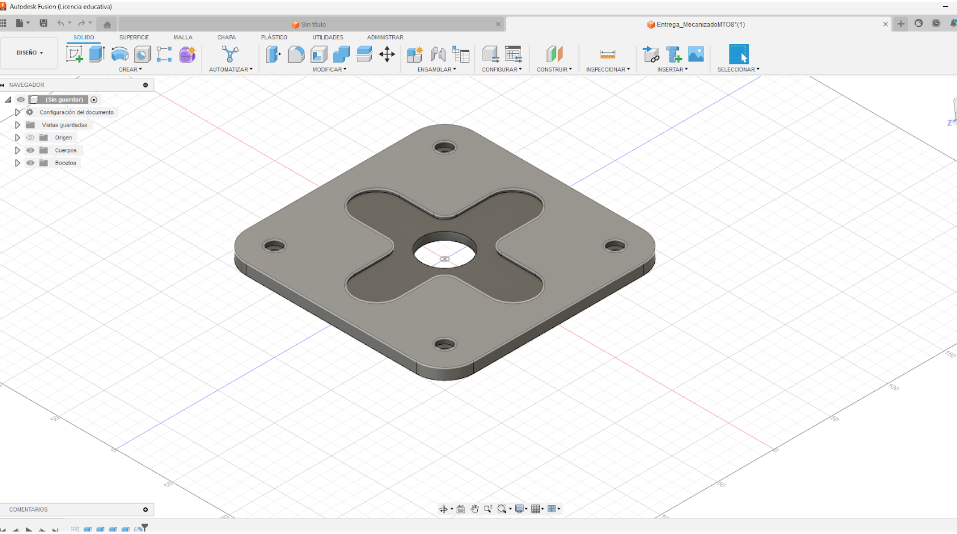Image resolution: width=957 pixels, height=534 pixels.
Task: Toggle visibility of the Origen folder
Action: click(30, 137)
